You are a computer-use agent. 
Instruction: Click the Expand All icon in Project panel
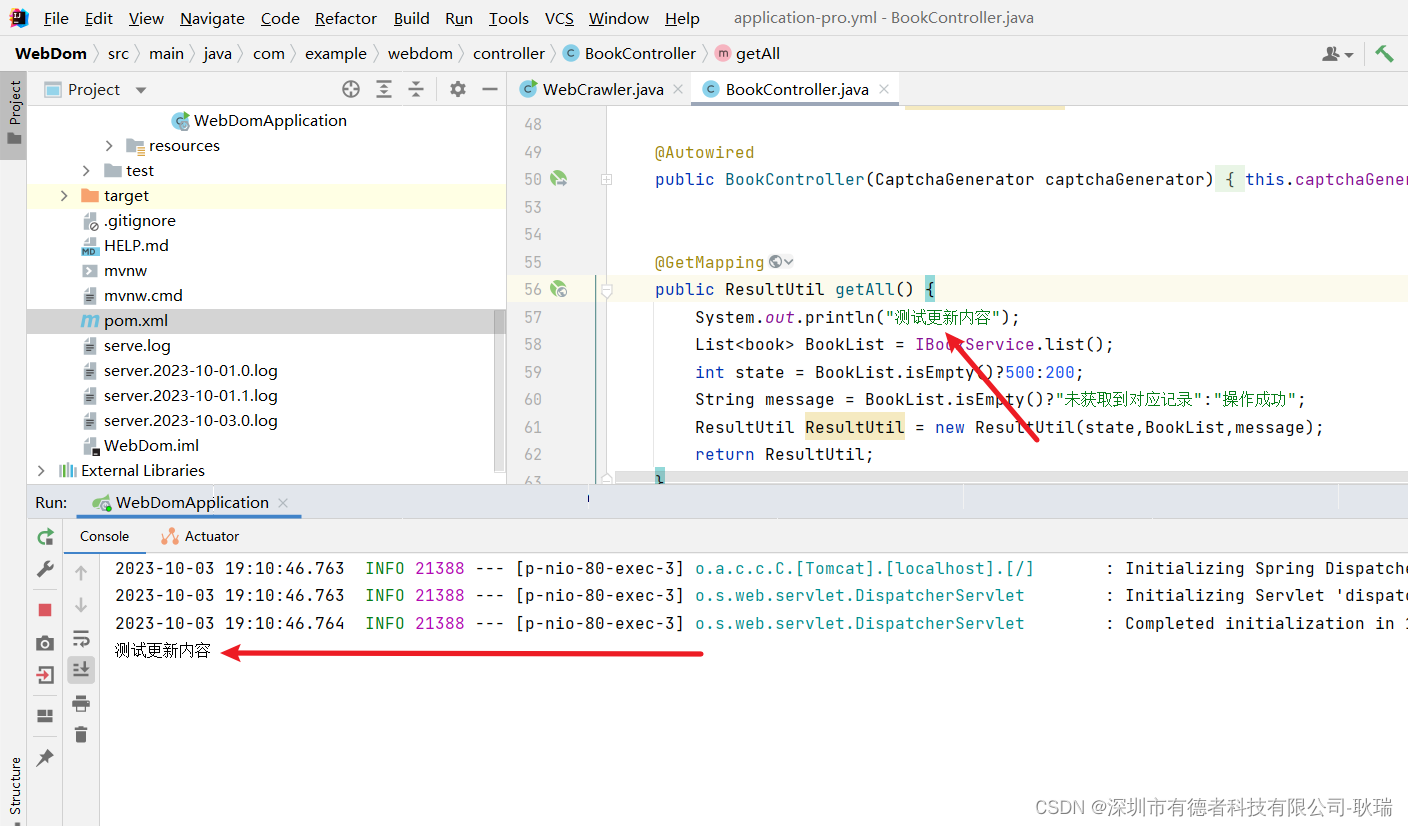pyautogui.click(x=384, y=89)
